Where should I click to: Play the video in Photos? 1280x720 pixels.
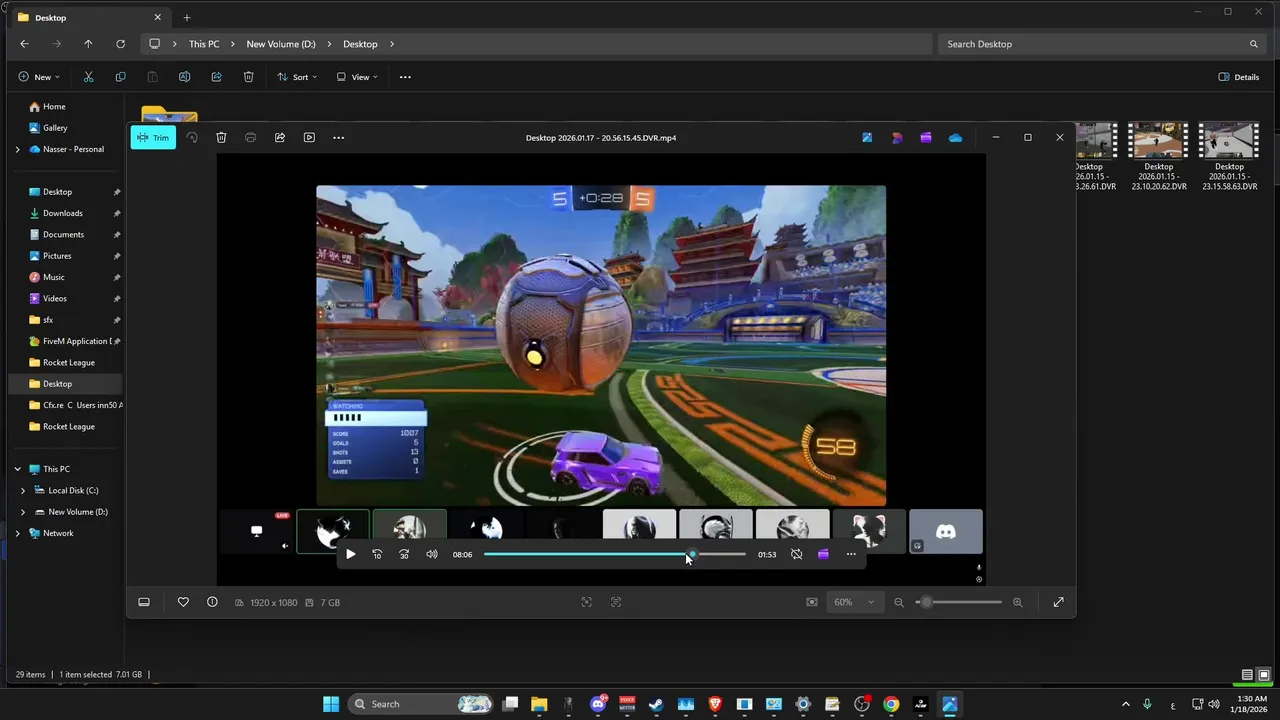tap(350, 554)
